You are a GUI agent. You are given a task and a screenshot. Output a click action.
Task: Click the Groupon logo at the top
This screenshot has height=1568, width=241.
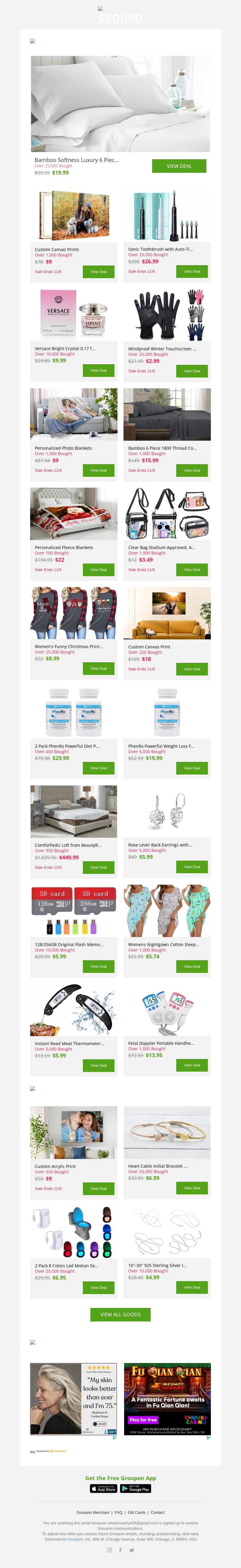click(120, 15)
